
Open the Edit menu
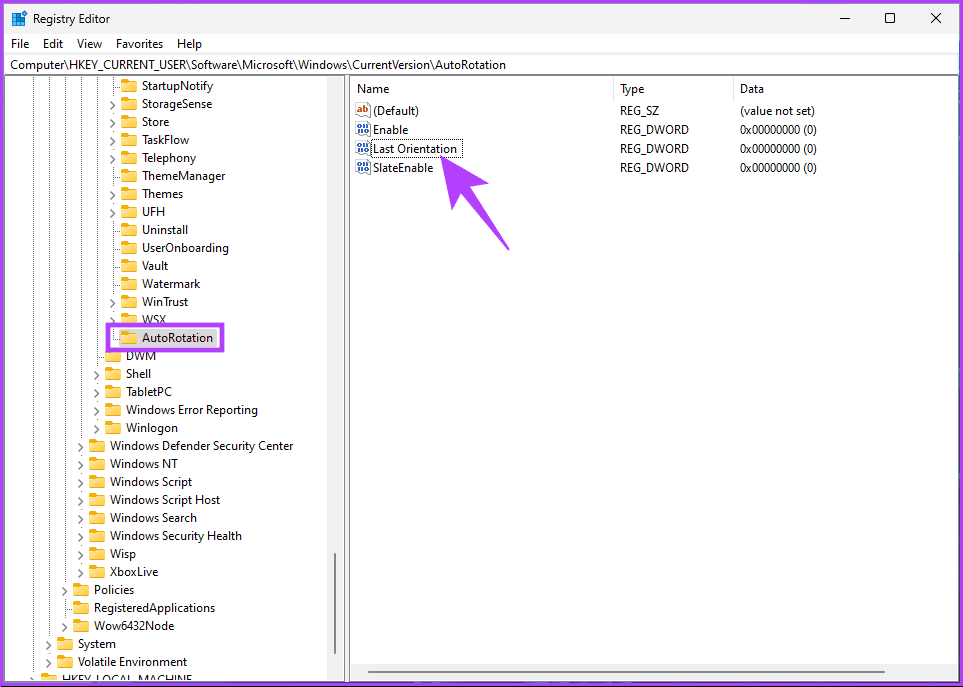coord(53,44)
